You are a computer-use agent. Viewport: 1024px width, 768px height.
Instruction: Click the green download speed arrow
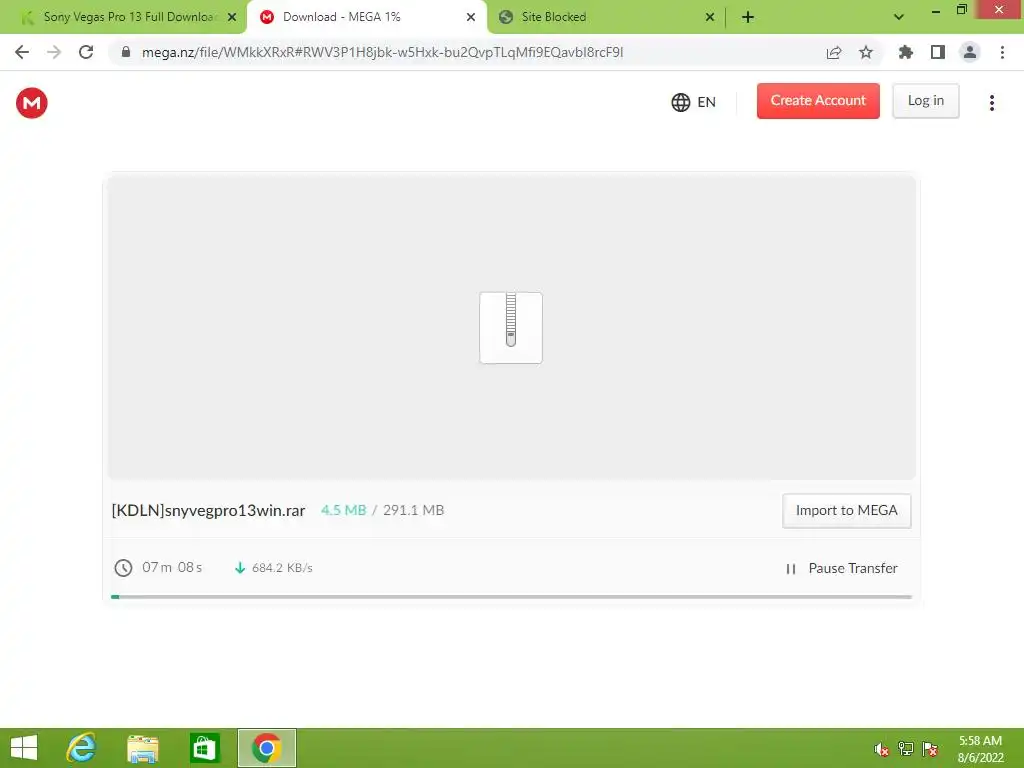(240, 568)
